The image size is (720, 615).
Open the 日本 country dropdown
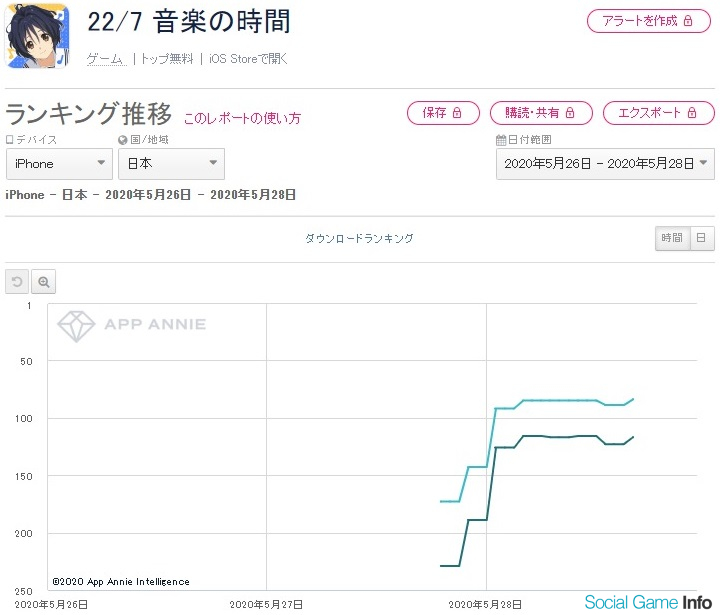pos(171,164)
